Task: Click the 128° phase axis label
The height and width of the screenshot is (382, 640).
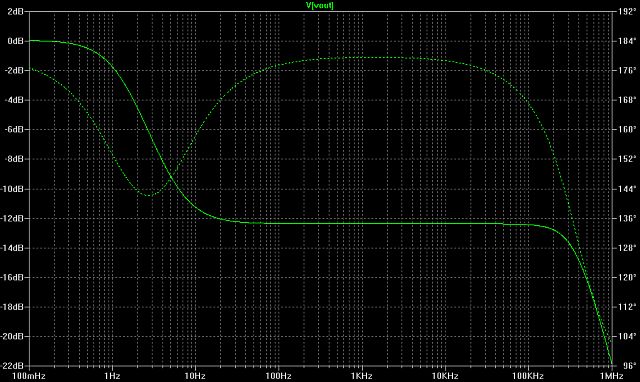Action: (627, 248)
